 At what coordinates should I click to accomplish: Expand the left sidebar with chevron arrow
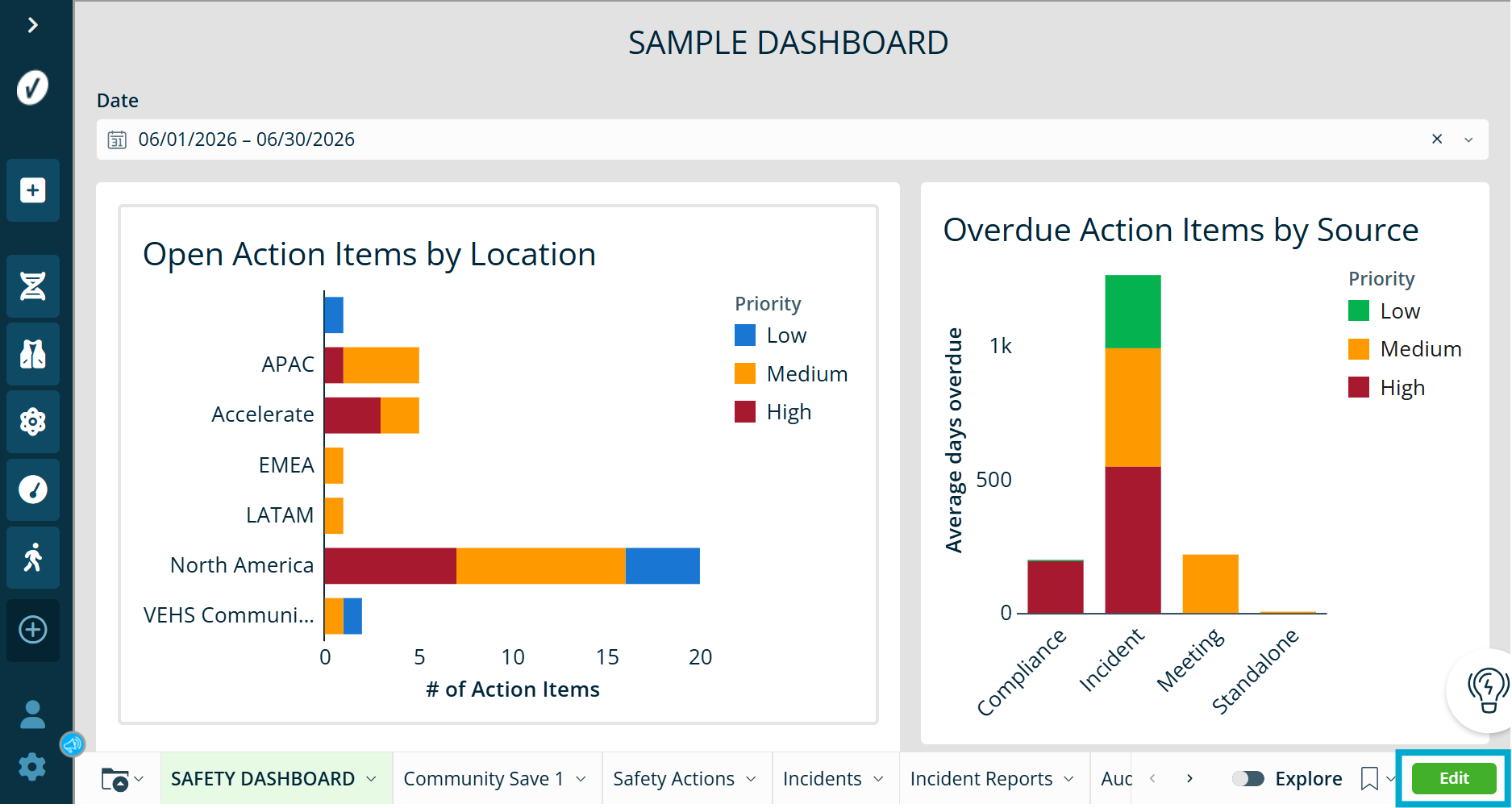click(x=32, y=26)
